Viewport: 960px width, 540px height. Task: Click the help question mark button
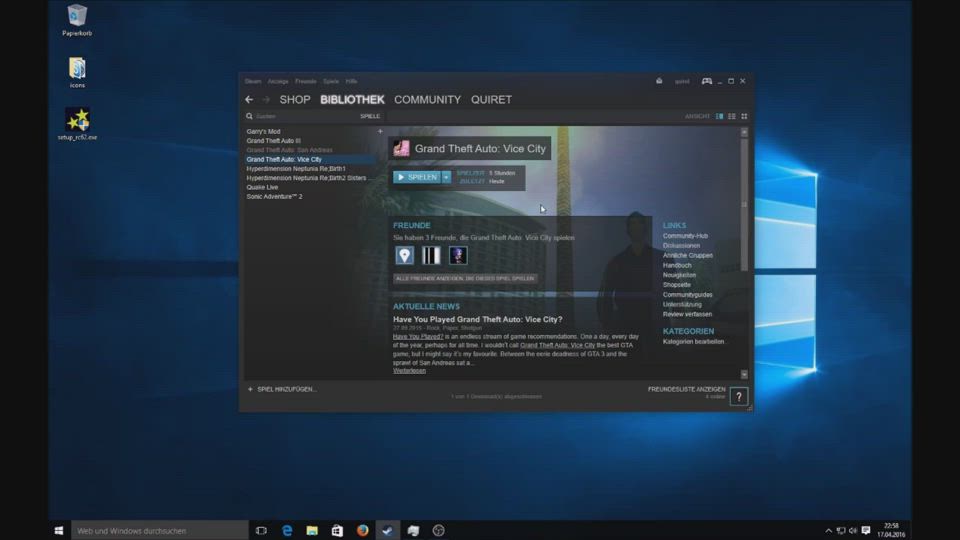[739, 397]
